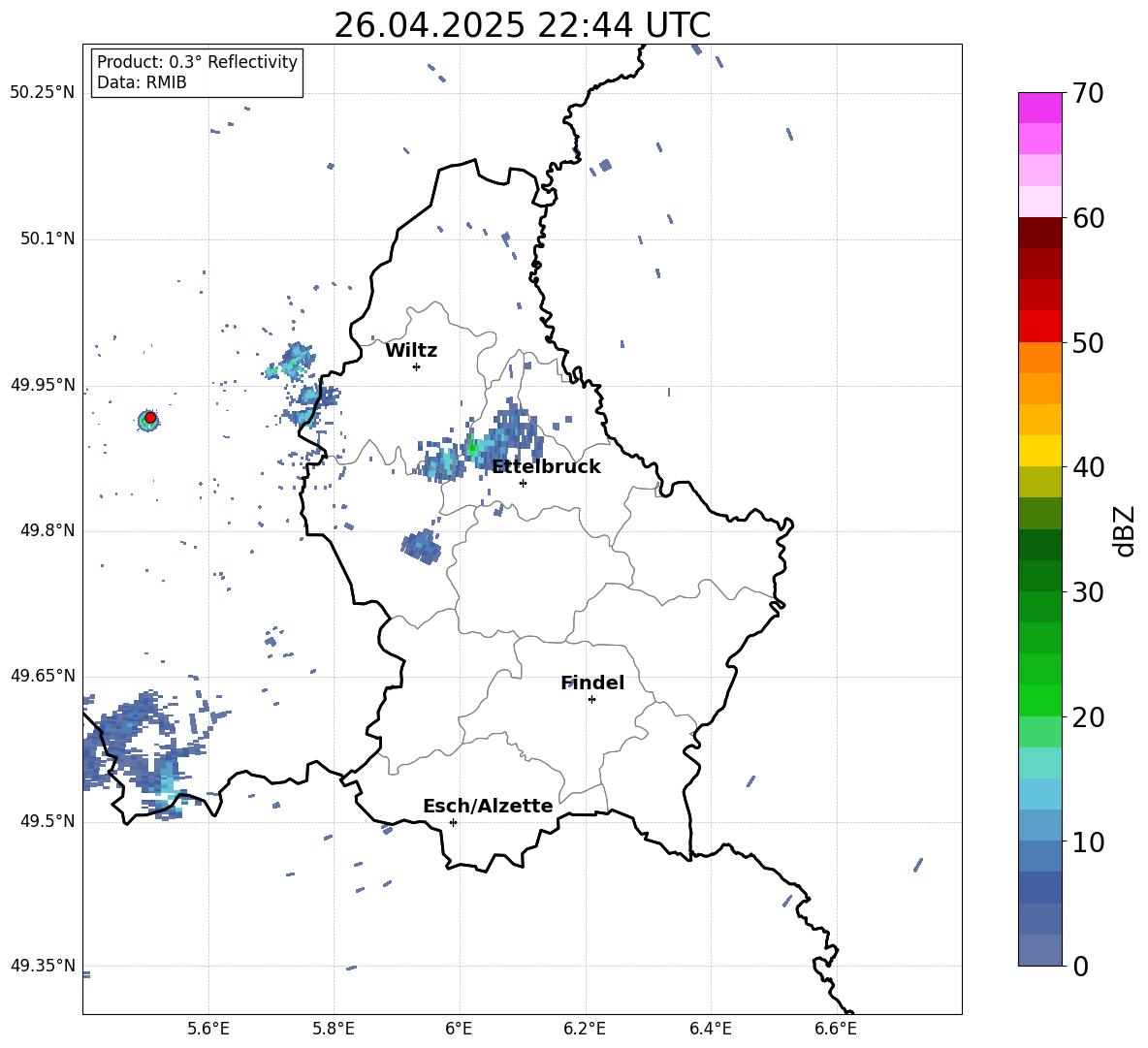Click the cross marker below Ettelbruck
The height and width of the screenshot is (1048, 1148).
pos(523,483)
